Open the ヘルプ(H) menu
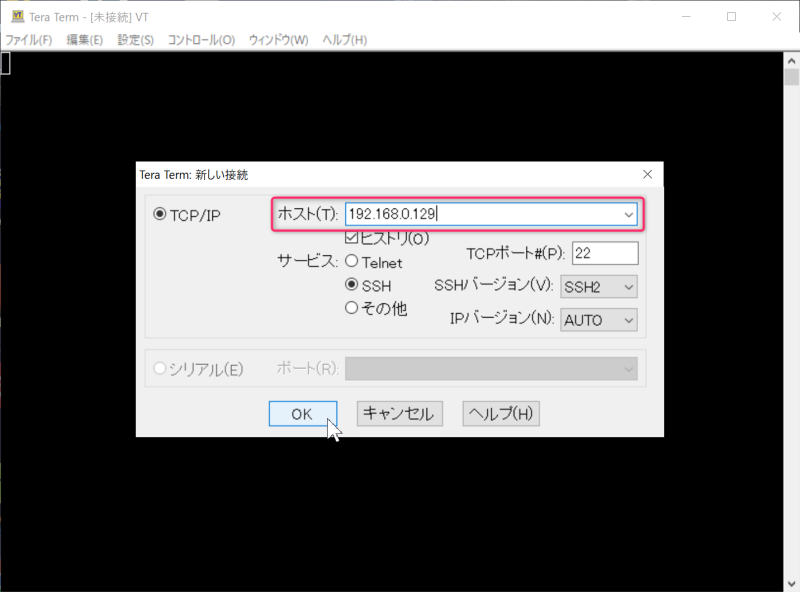Viewport: 800px width, 592px height. click(x=344, y=40)
